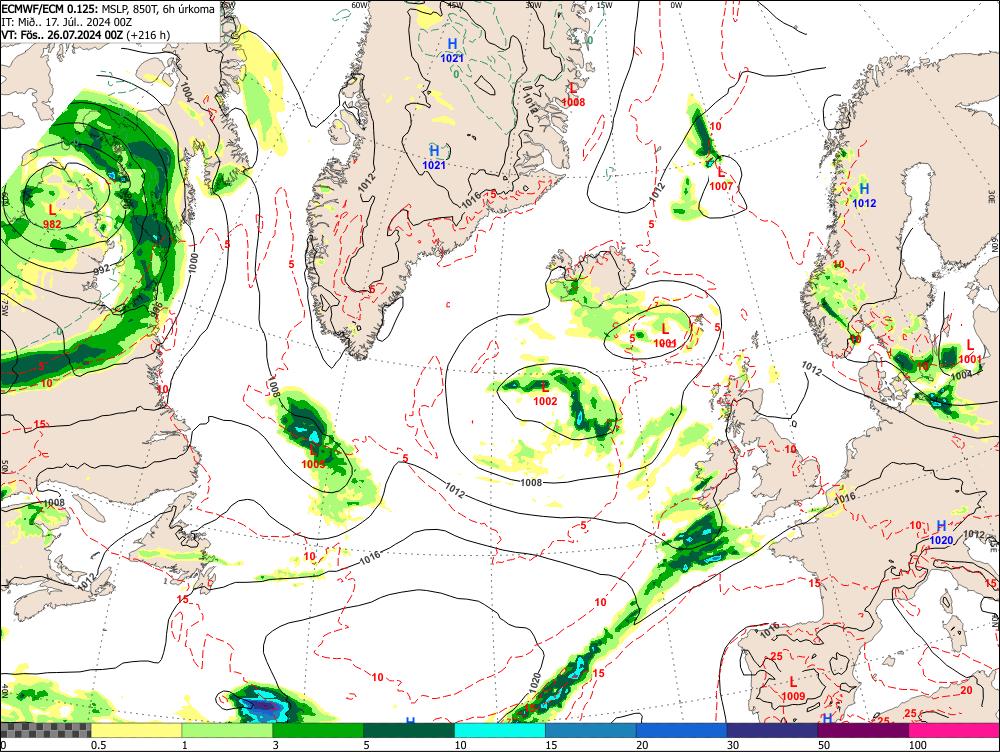Click the legend scale value 0.5

pos(98,745)
